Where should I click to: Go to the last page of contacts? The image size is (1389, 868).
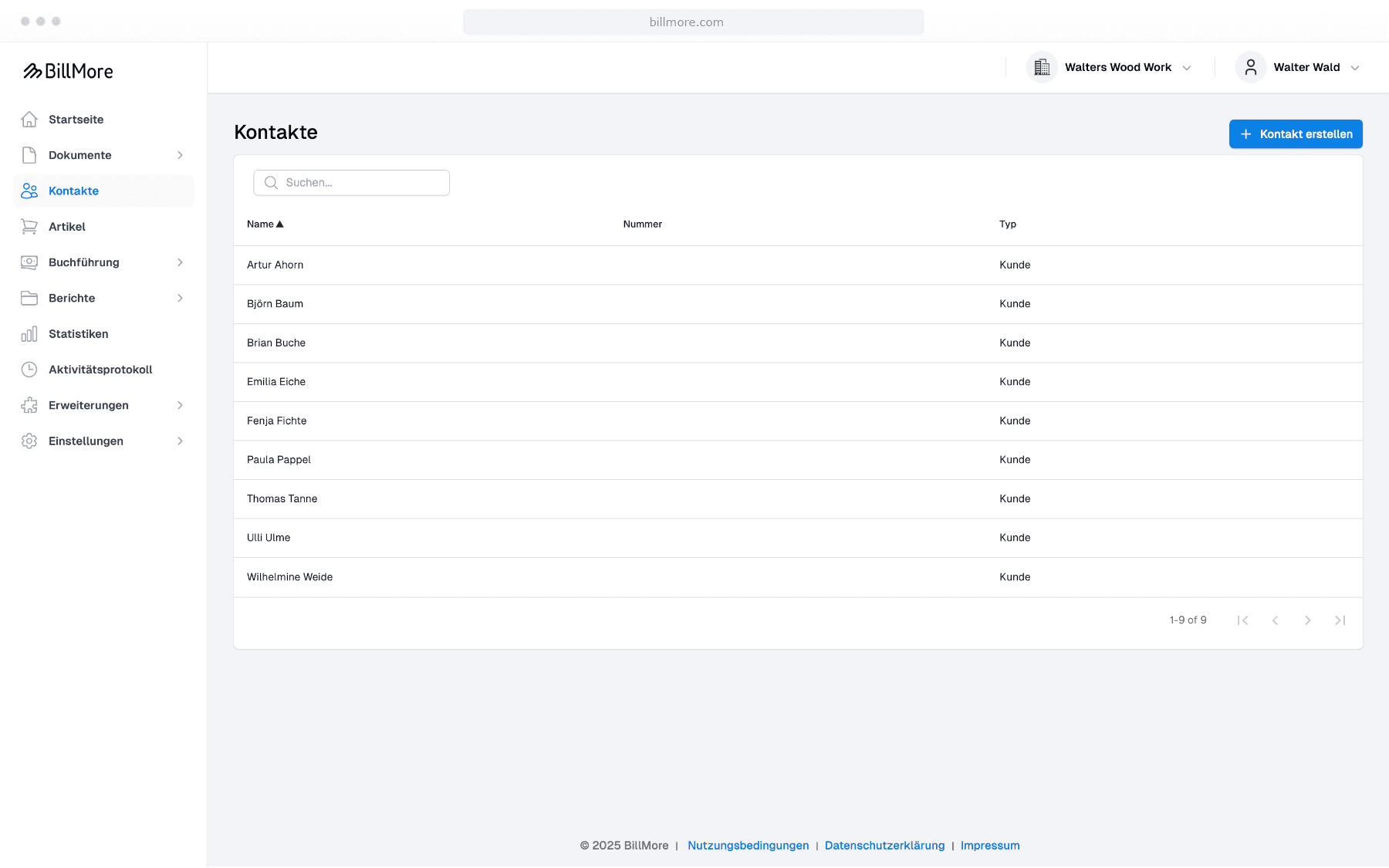point(1340,620)
